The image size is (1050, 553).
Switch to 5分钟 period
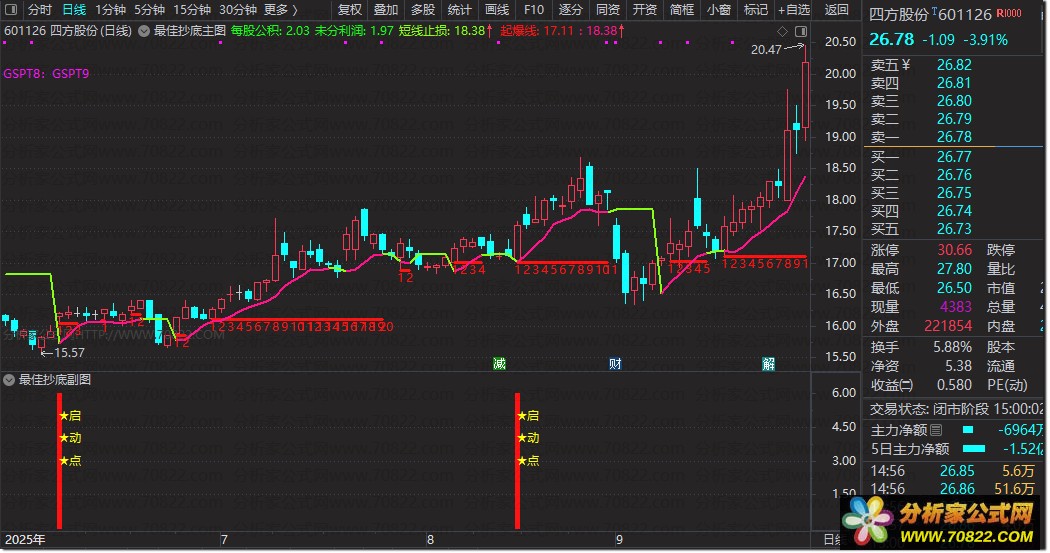[149, 9]
